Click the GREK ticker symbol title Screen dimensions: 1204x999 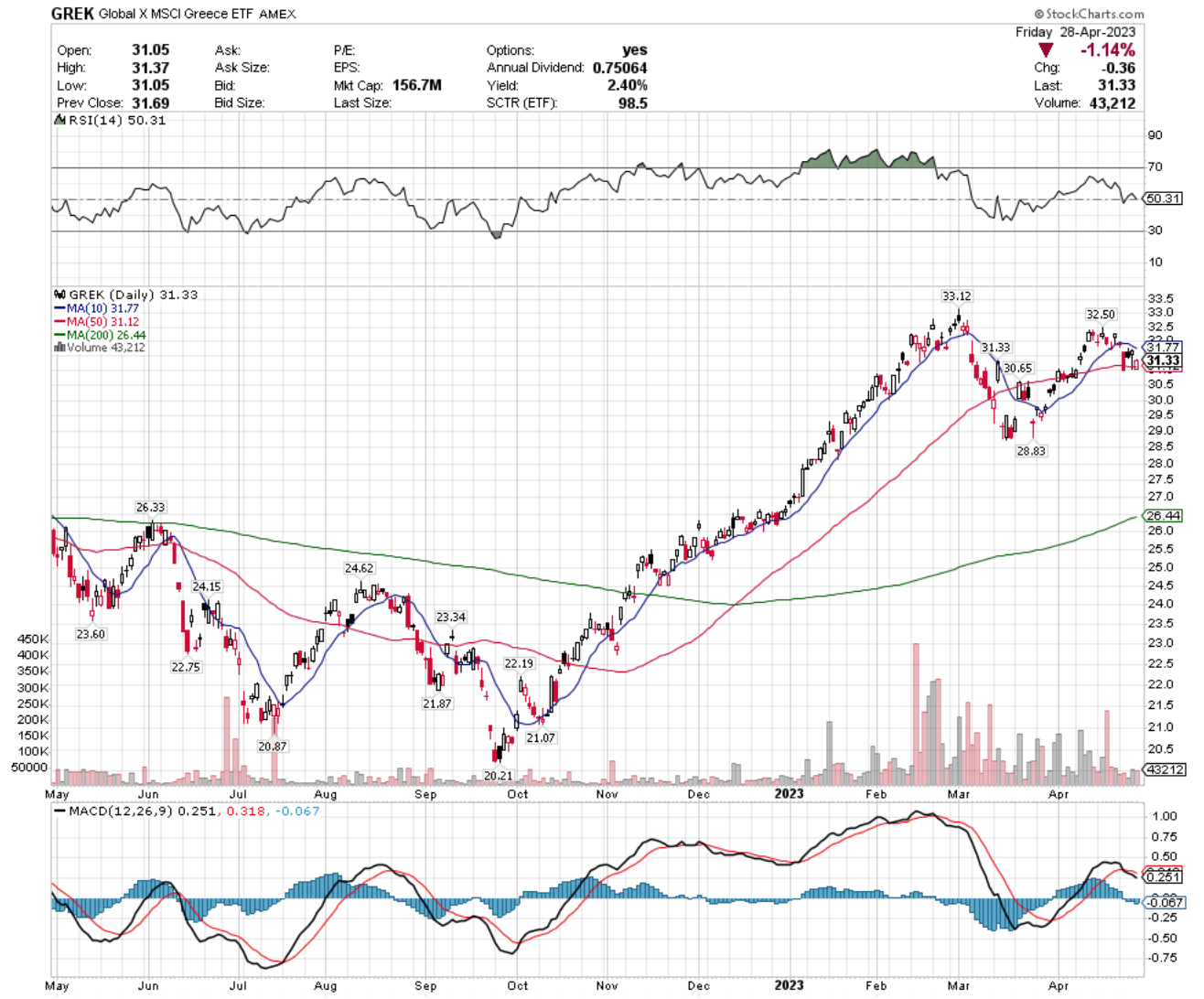pyautogui.click(x=72, y=14)
